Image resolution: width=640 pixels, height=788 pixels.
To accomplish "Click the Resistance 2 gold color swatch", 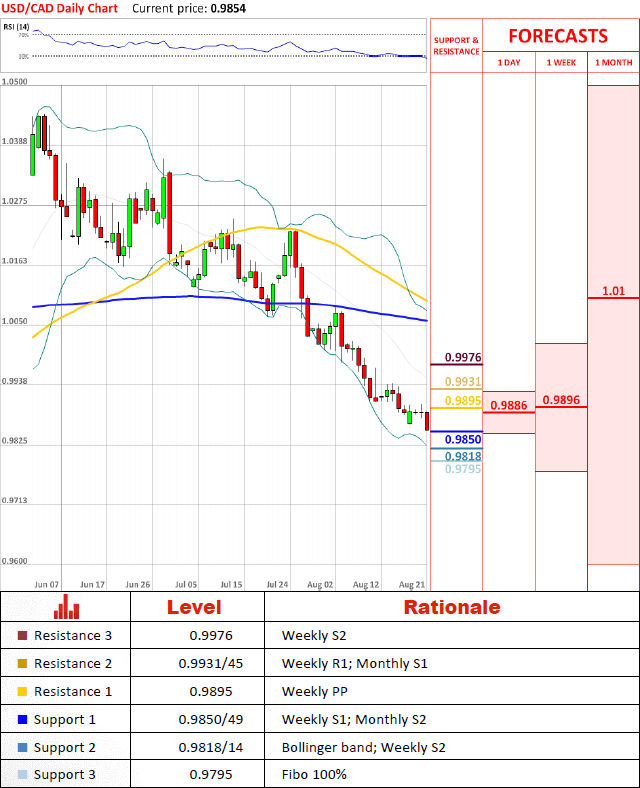I will pyautogui.click(x=22, y=663).
